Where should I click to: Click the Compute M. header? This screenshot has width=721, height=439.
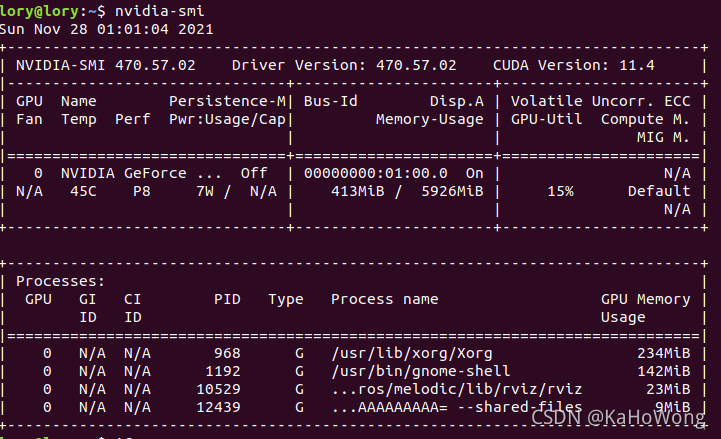tap(645, 119)
